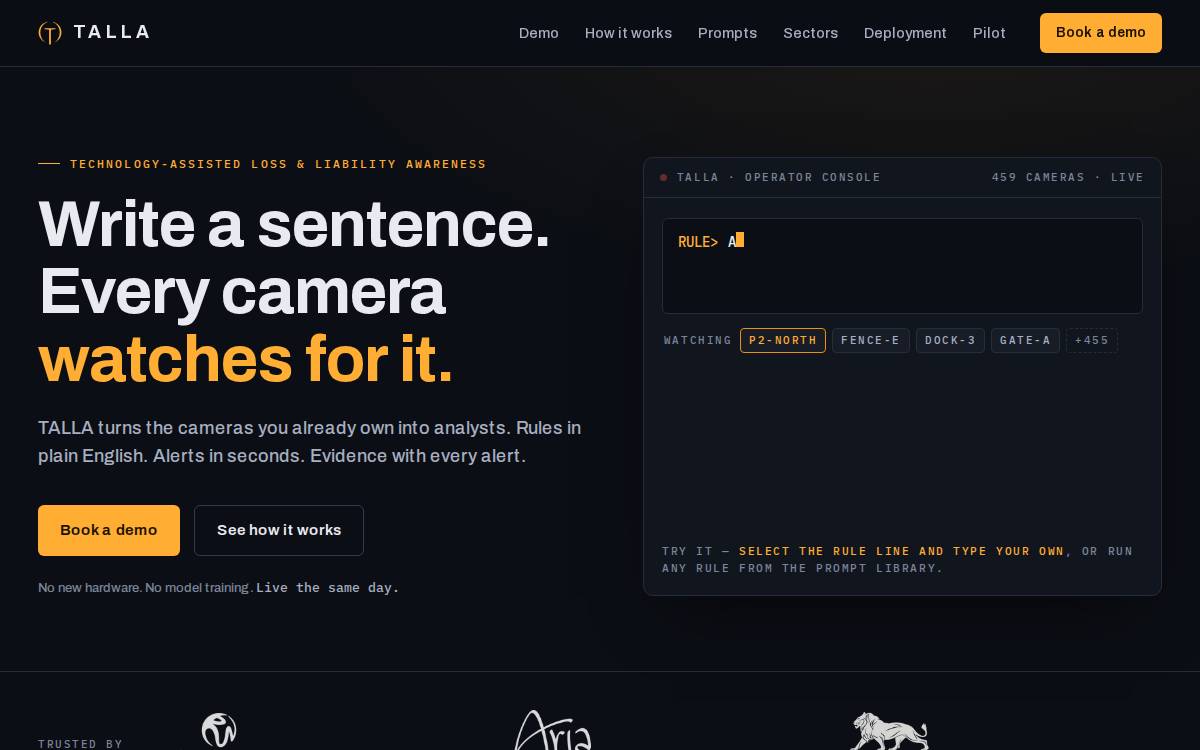Focus the RULE> input line
1200x750 pixels.
902,266
